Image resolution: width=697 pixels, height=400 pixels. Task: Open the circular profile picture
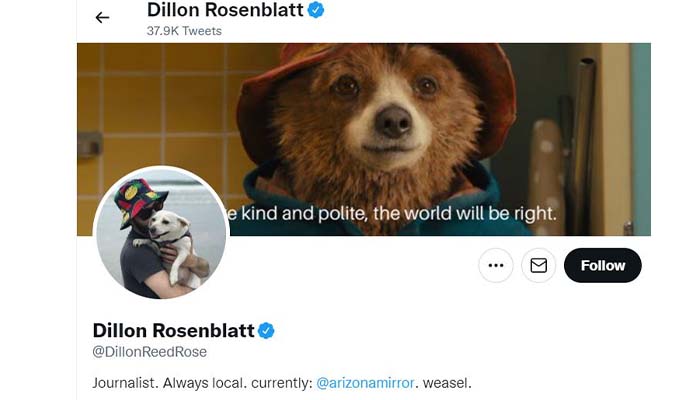pos(161,232)
